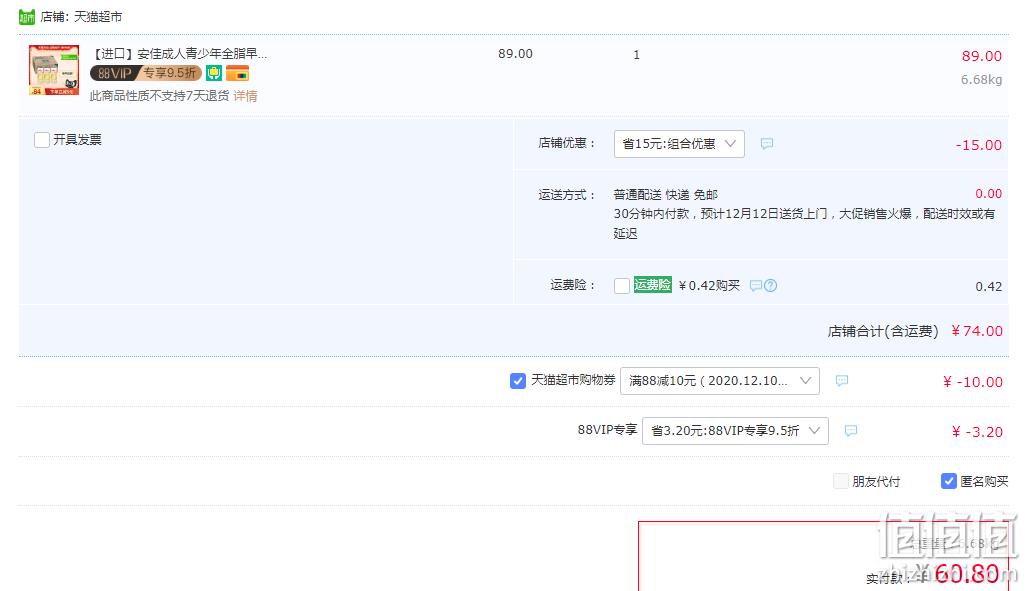Image resolution: width=1027 pixels, height=591 pixels.
Task: Enable the 运费险 purchase checkbox
Action: pos(622,286)
